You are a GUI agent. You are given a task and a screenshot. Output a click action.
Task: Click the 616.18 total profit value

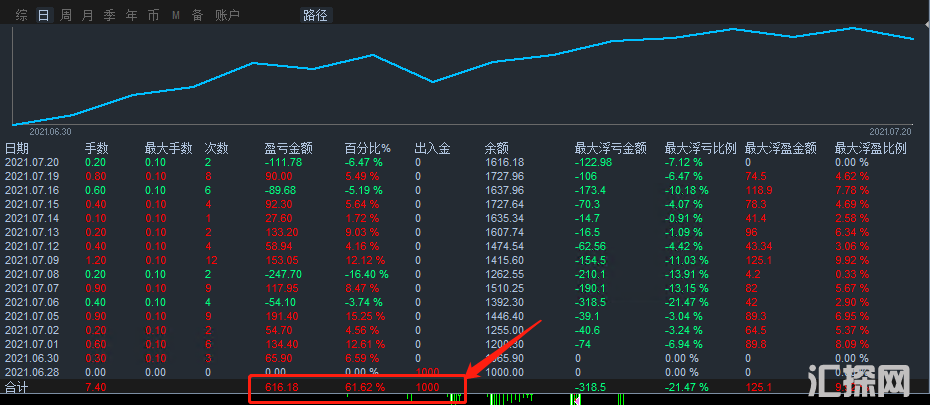coord(284,387)
